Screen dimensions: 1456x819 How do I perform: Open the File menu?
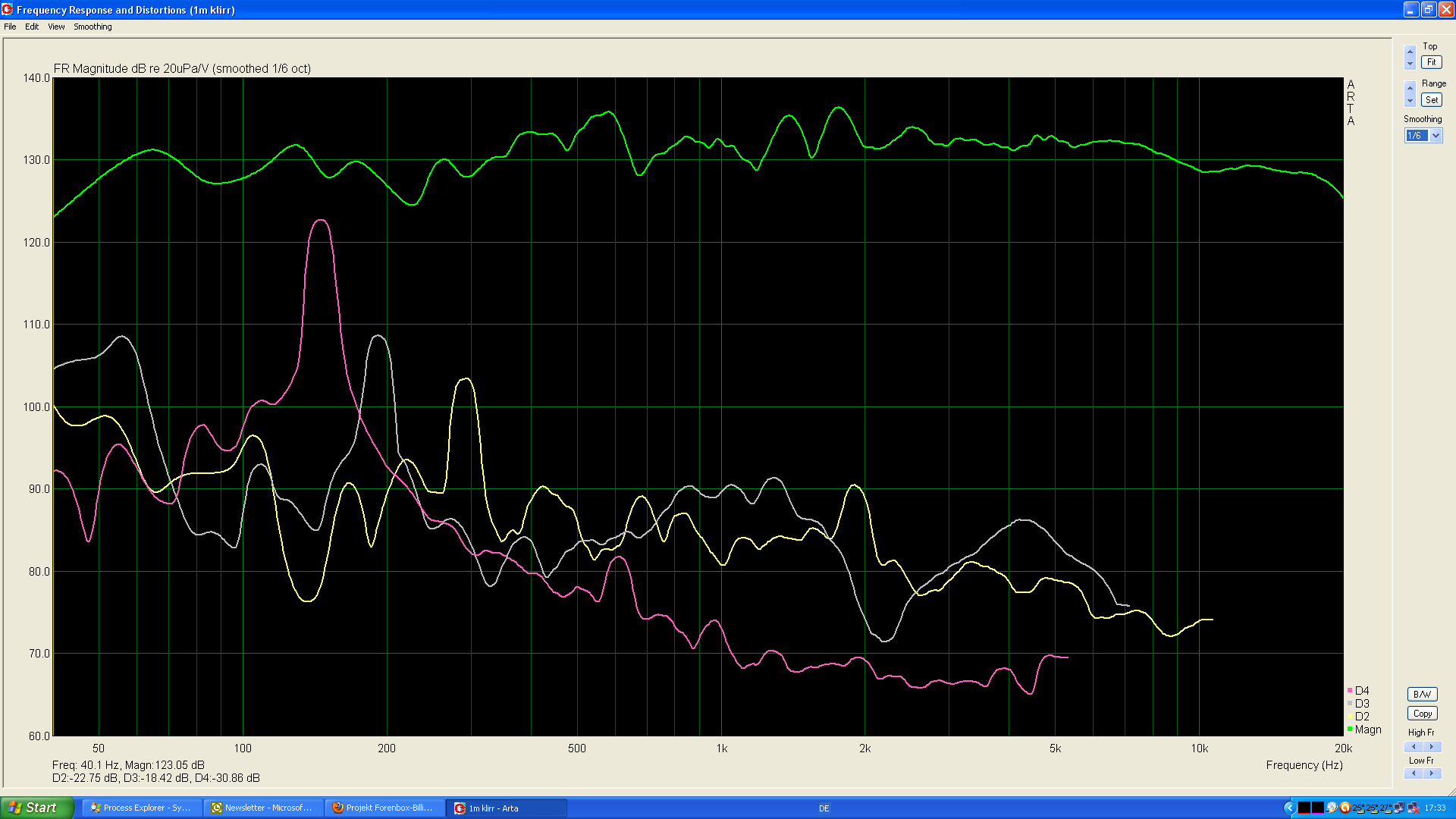point(10,27)
